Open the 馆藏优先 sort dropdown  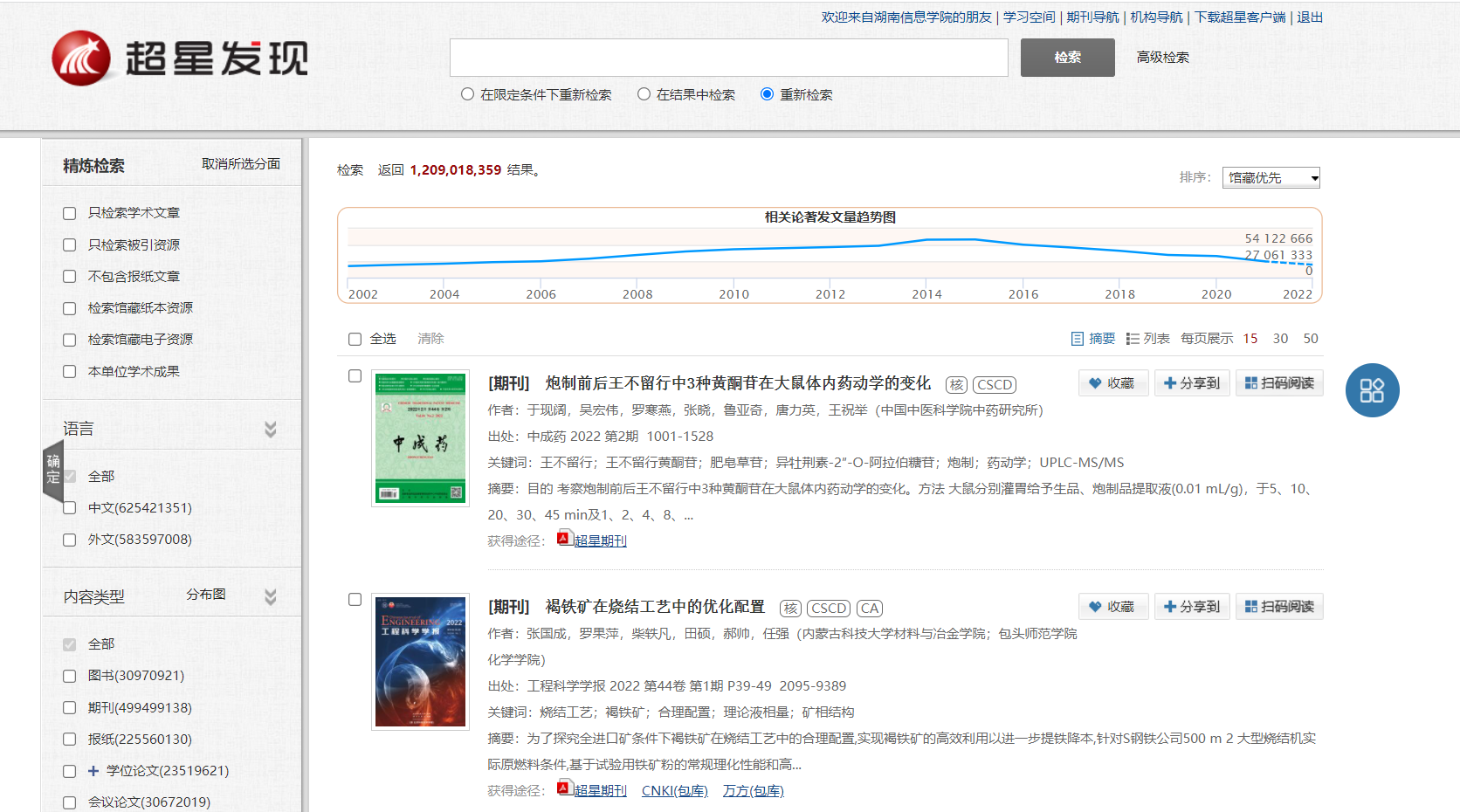click(x=1271, y=178)
